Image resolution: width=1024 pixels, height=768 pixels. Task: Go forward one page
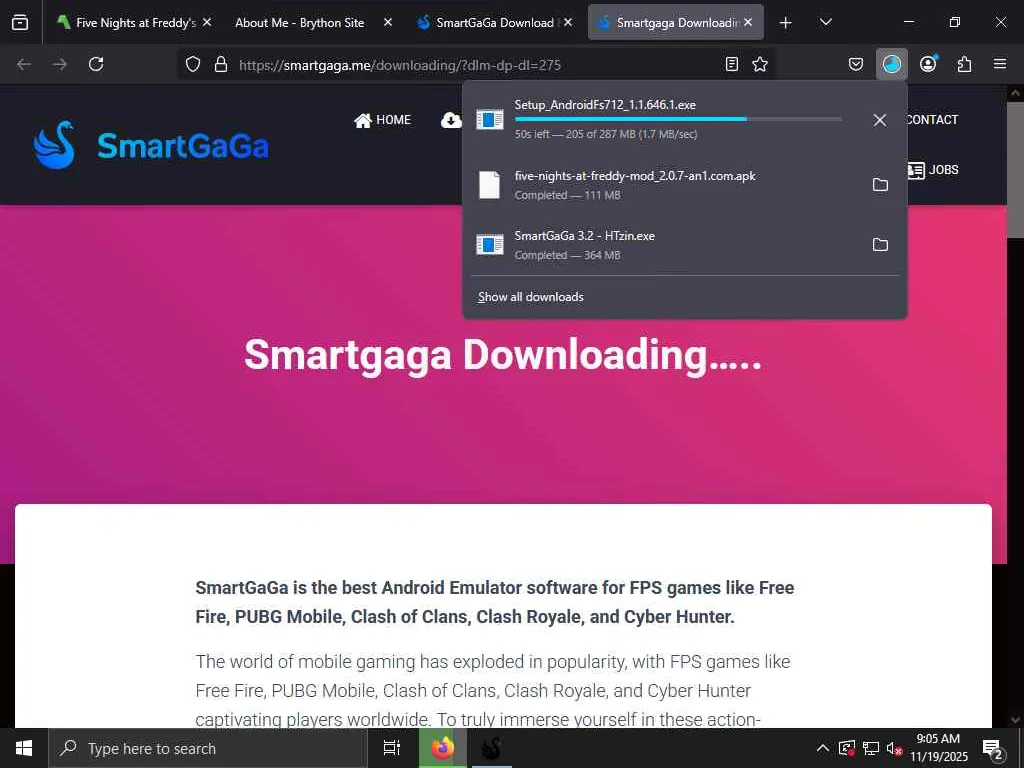[x=59, y=64]
